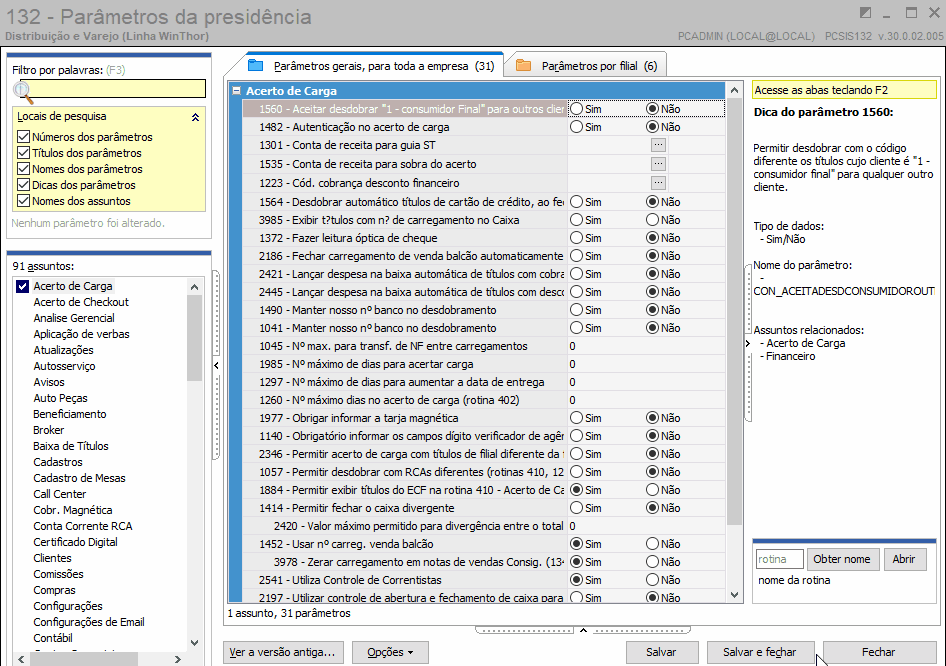
Task: Collapse left panel using the splitter arrow
Action: point(216,366)
